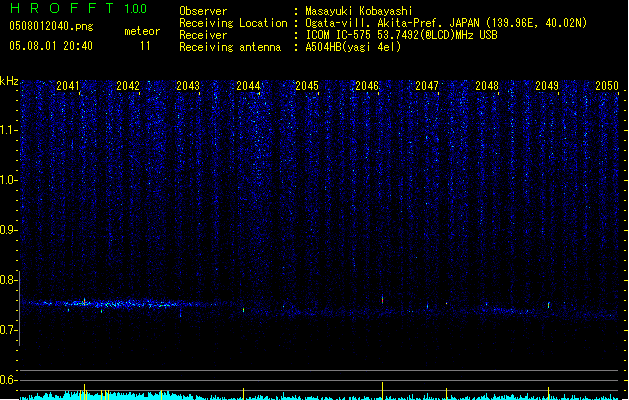629x400 pixels.
Task: Click the date stamp 05.08.01 20:40
Action: [51, 46]
